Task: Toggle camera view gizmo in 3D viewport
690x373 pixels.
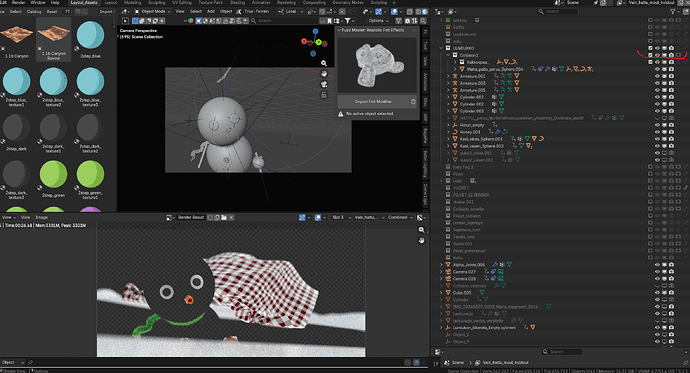Action: pyautogui.click(x=324, y=84)
